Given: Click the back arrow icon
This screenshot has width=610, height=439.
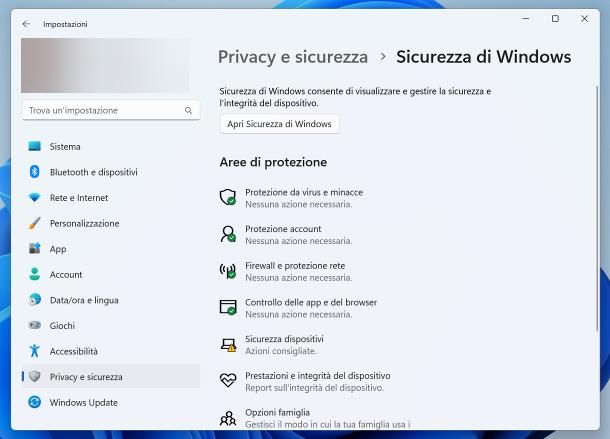Looking at the screenshot, I should tap(26, 24).
